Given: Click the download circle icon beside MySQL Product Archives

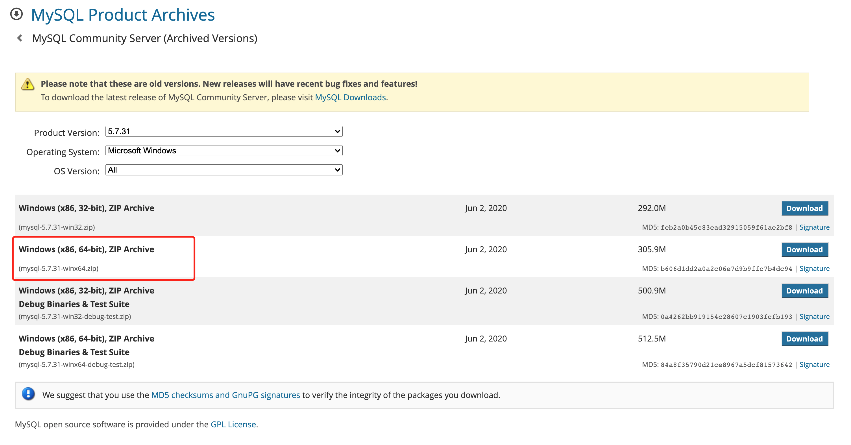Looking at the screenshot, I should 16,15.
